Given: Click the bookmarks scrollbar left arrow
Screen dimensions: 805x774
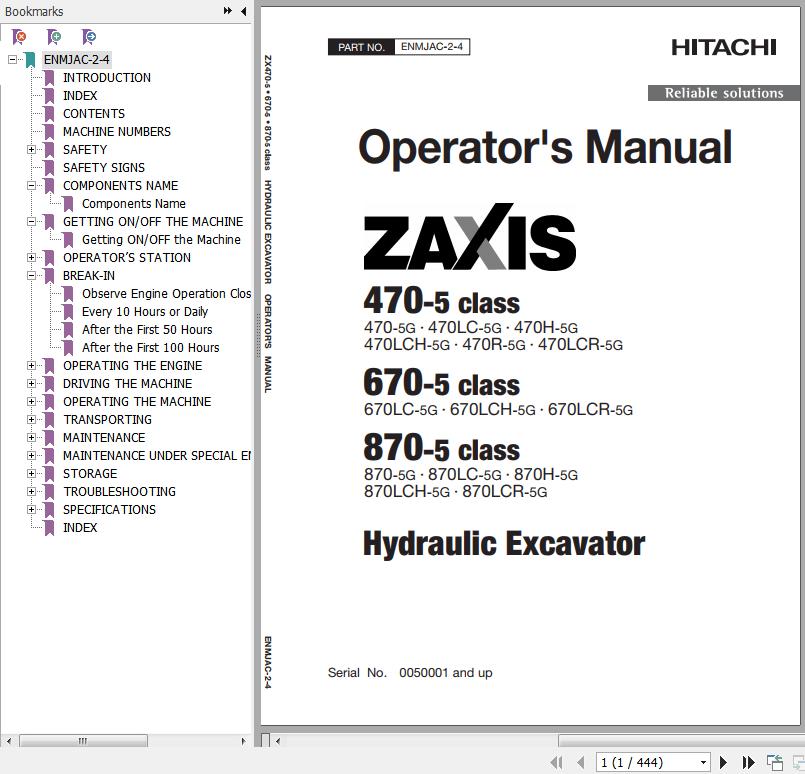Looking at the screenshot, I should click(9, 741).
